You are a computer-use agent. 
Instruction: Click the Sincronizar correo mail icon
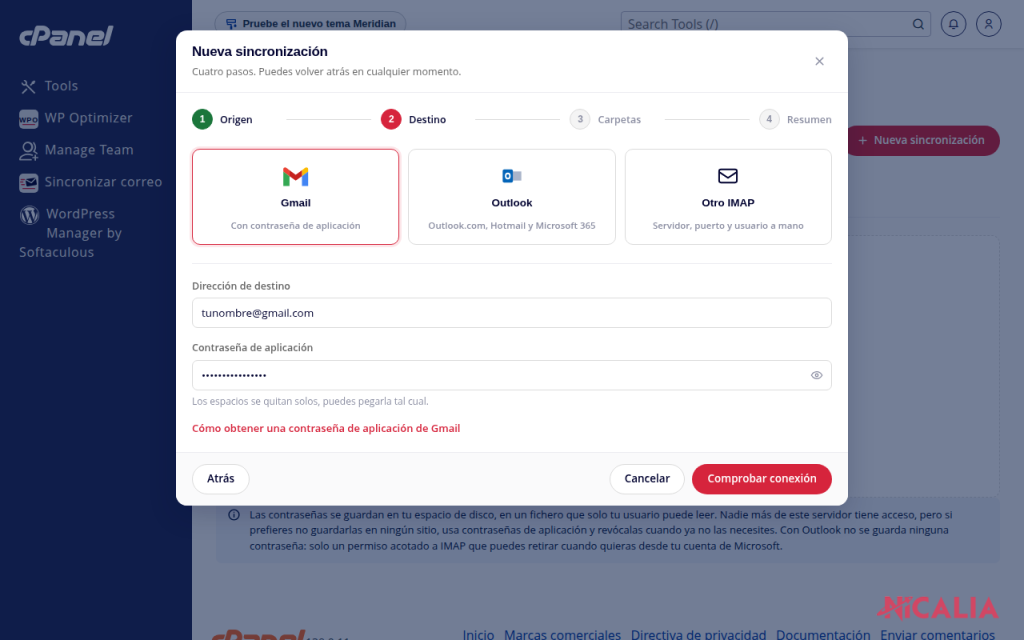pyautogui.click(x=28, y=183)
